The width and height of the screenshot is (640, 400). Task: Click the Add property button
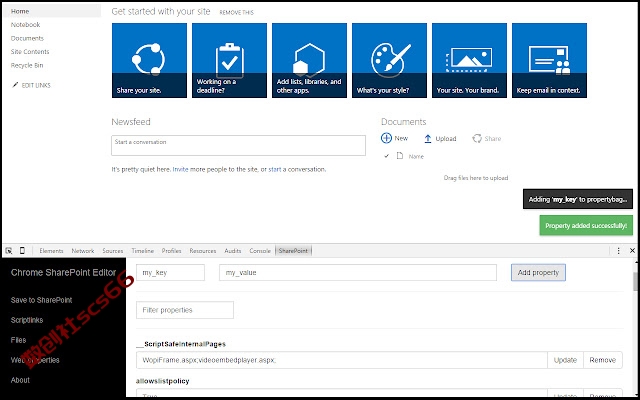tap(538, 272)
